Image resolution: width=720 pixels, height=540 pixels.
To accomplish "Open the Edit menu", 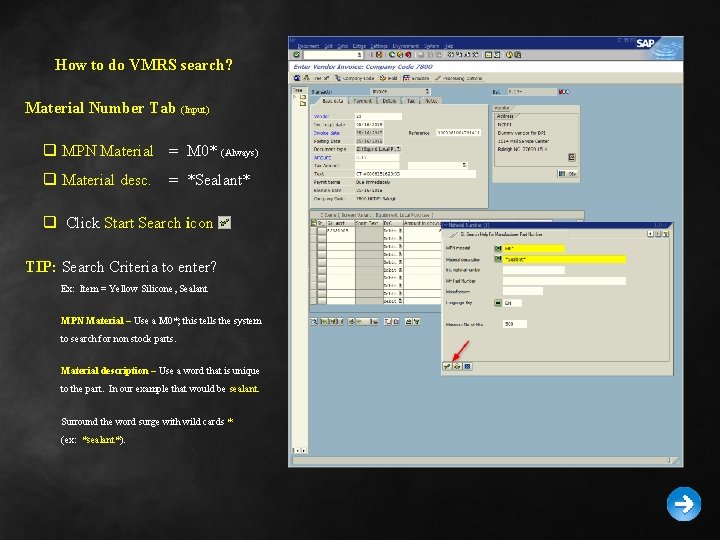I will 329,46.
